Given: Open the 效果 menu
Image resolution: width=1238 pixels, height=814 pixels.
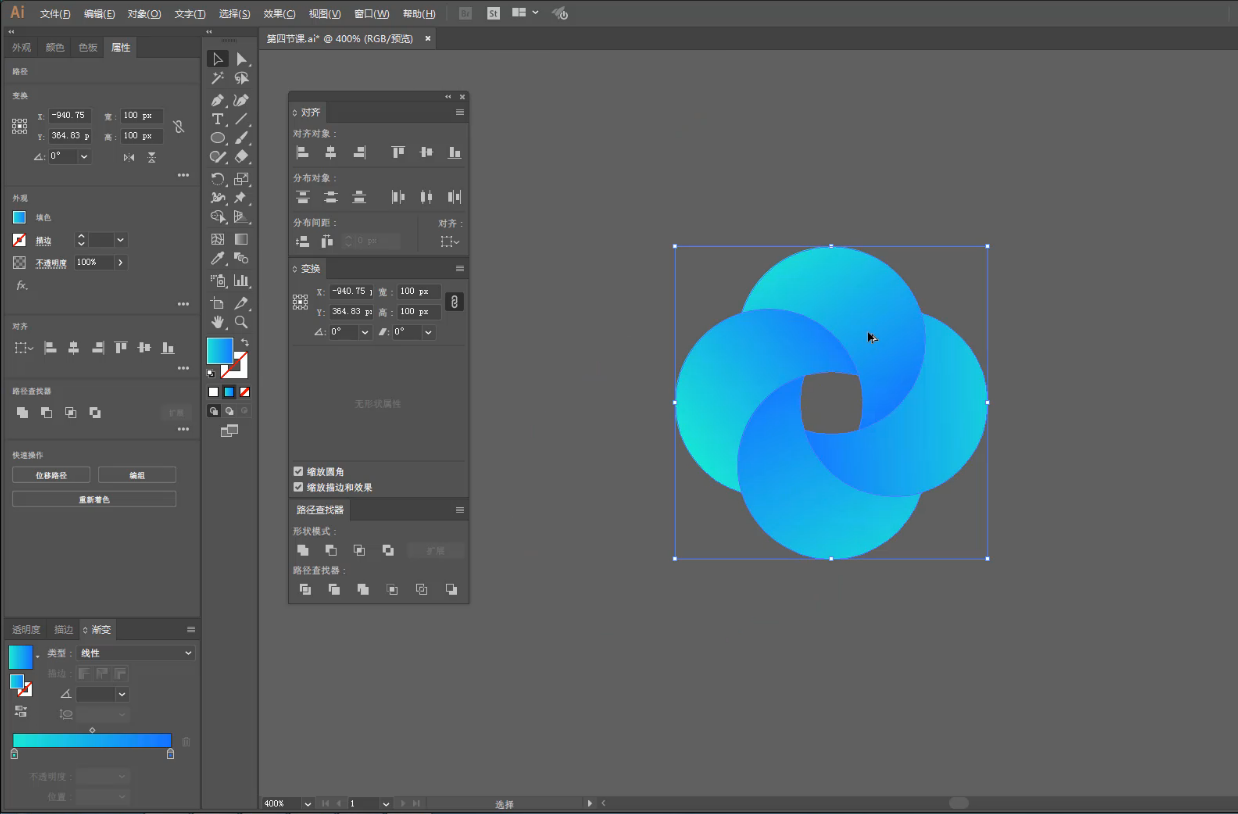Looking at the screenshot, I should coord(279,14).
